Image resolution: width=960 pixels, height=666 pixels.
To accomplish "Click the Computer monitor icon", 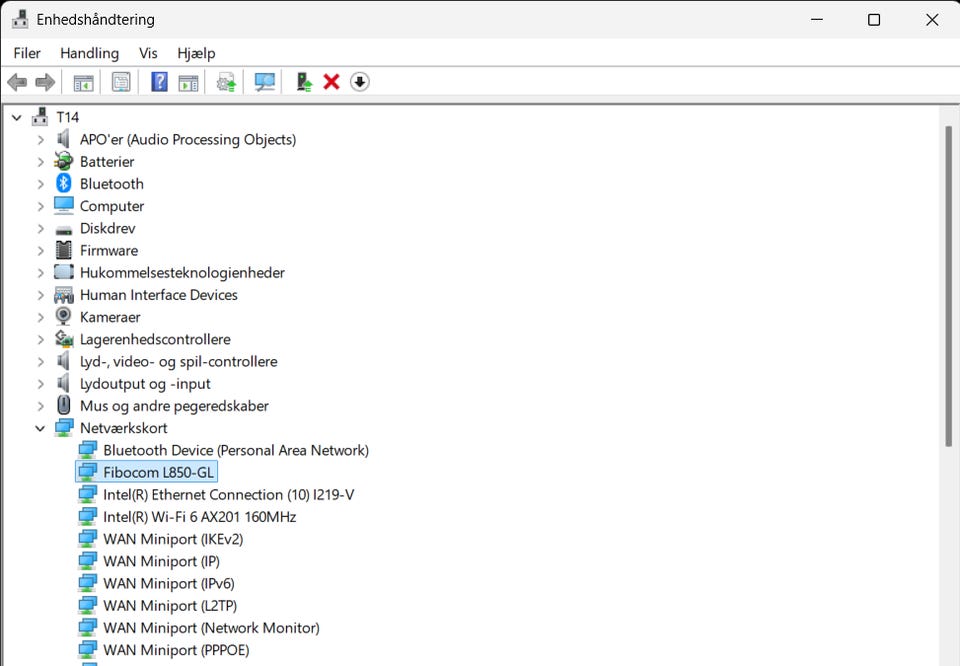I will [x=64, y=206].
